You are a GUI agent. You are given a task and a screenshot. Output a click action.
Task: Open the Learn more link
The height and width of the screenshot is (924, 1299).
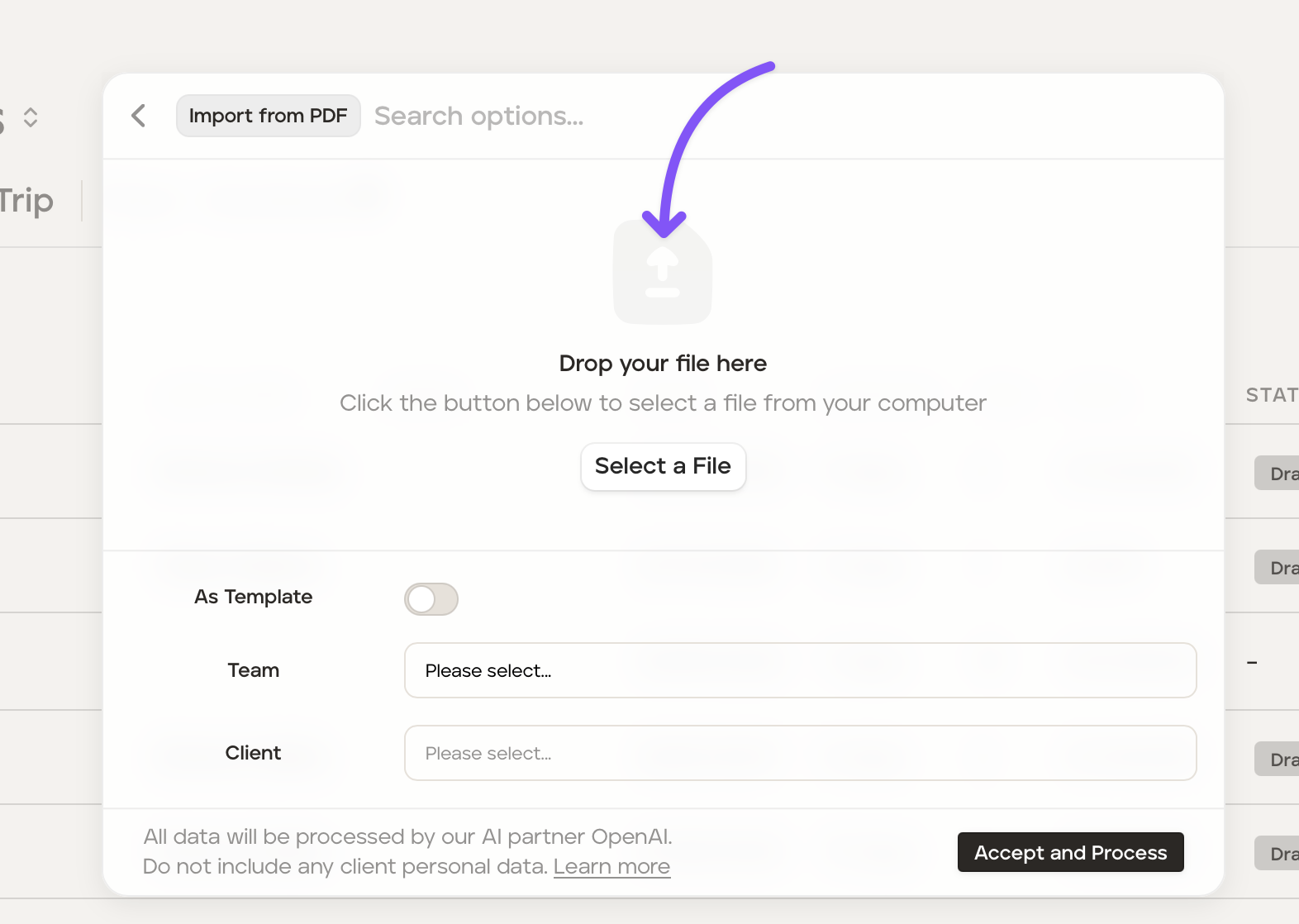click(x=611, y=866)
